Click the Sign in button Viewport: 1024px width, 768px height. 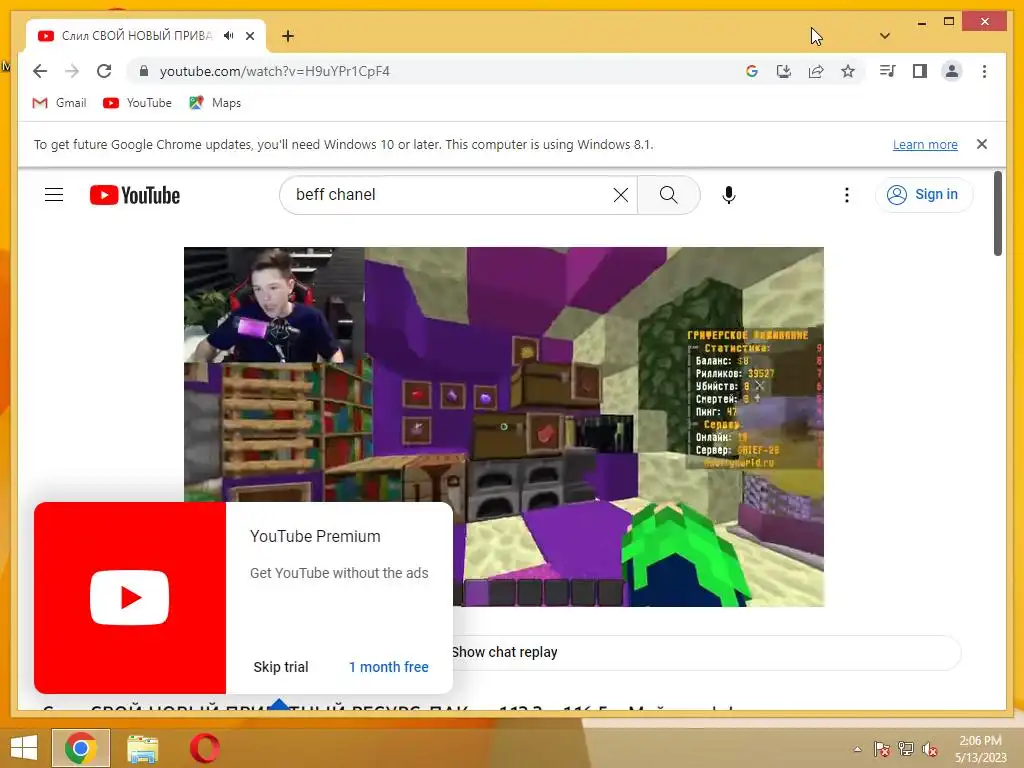pyautogui.click(x=923, y=195)
